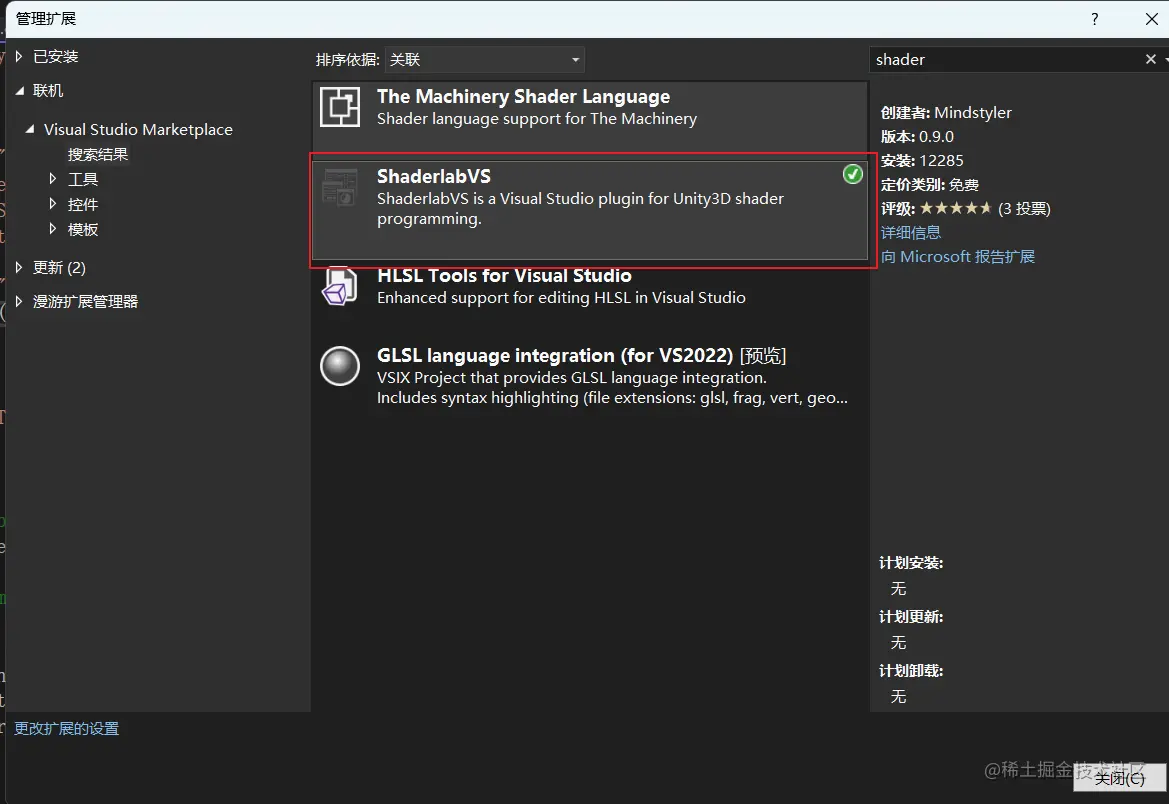Screen dimensions: 1169x804
Task: Click the 计划卸载 heading
Action: [x=911, y=671]
